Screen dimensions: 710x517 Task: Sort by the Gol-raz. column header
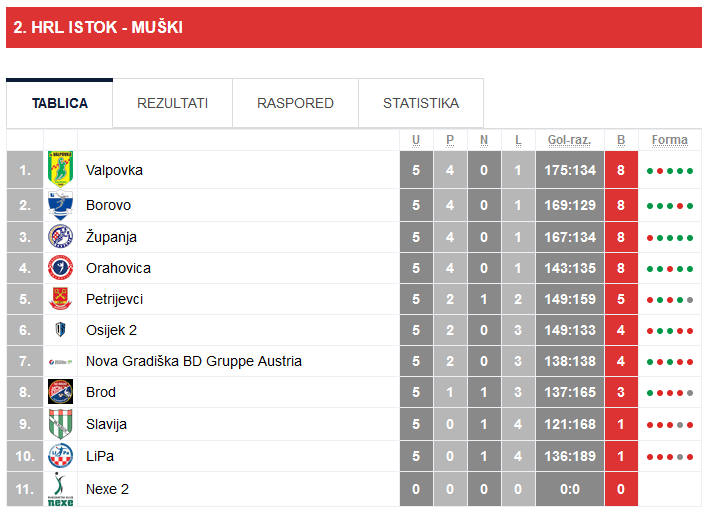point(569,140)
